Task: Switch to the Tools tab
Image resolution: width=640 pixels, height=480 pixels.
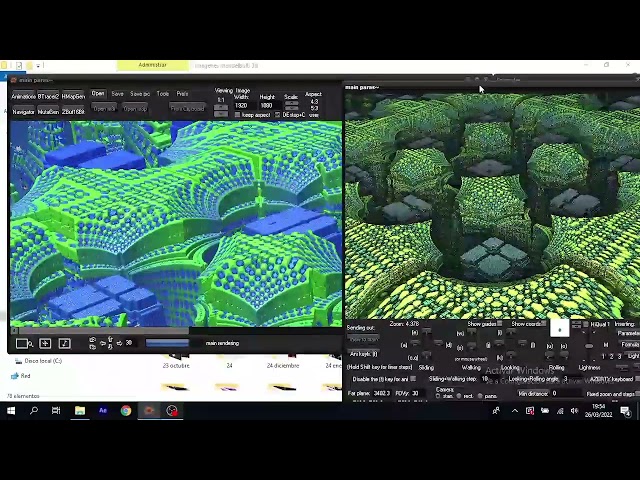Action: click(162, 94)
